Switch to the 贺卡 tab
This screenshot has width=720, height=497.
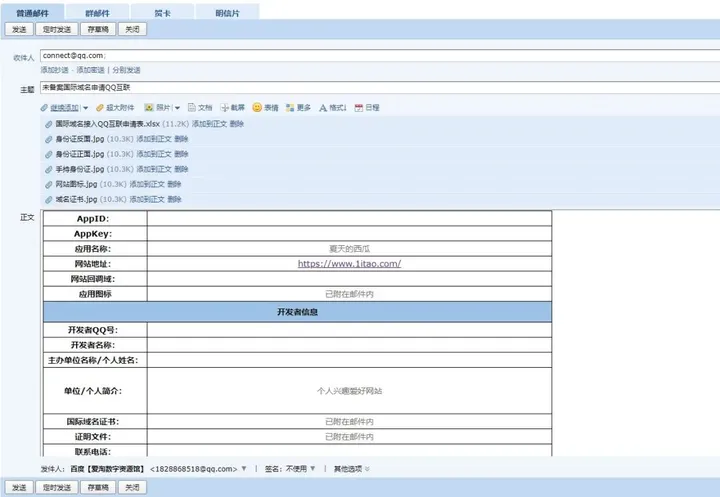[162, 13]
